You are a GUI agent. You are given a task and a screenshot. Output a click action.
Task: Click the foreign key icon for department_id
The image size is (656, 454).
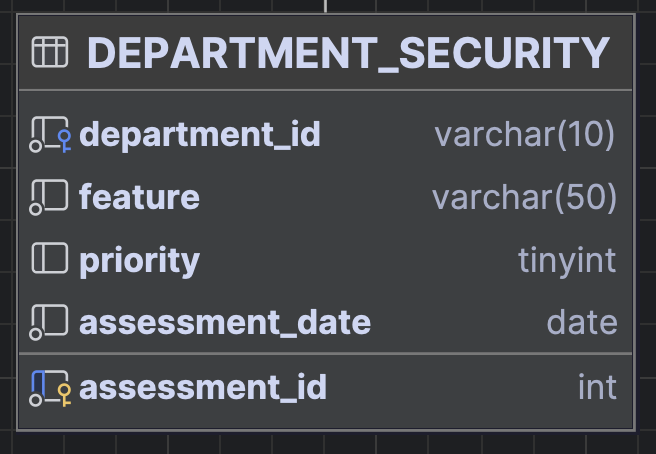pos(65,141)
